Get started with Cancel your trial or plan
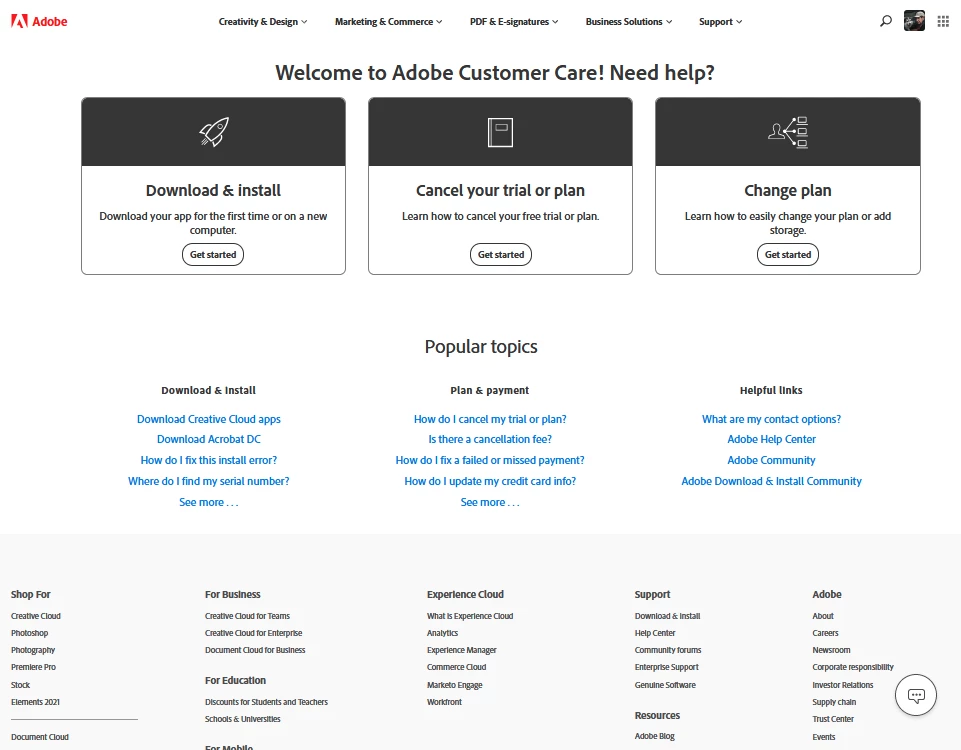 point(501,254)
